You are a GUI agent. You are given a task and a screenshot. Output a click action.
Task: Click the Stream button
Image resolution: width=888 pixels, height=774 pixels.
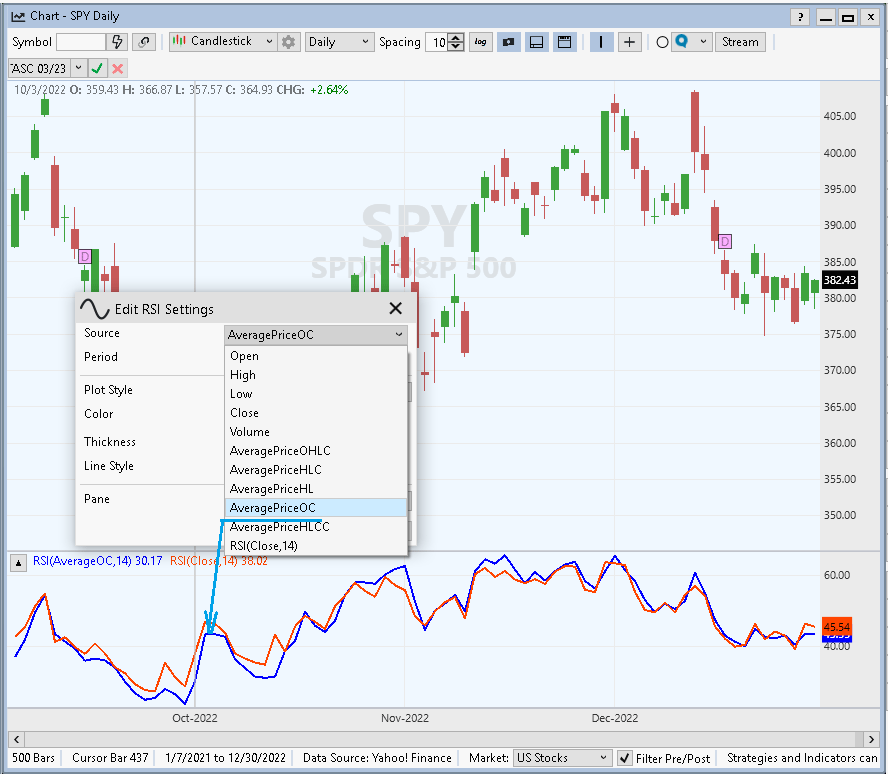(x=740, y=42)
